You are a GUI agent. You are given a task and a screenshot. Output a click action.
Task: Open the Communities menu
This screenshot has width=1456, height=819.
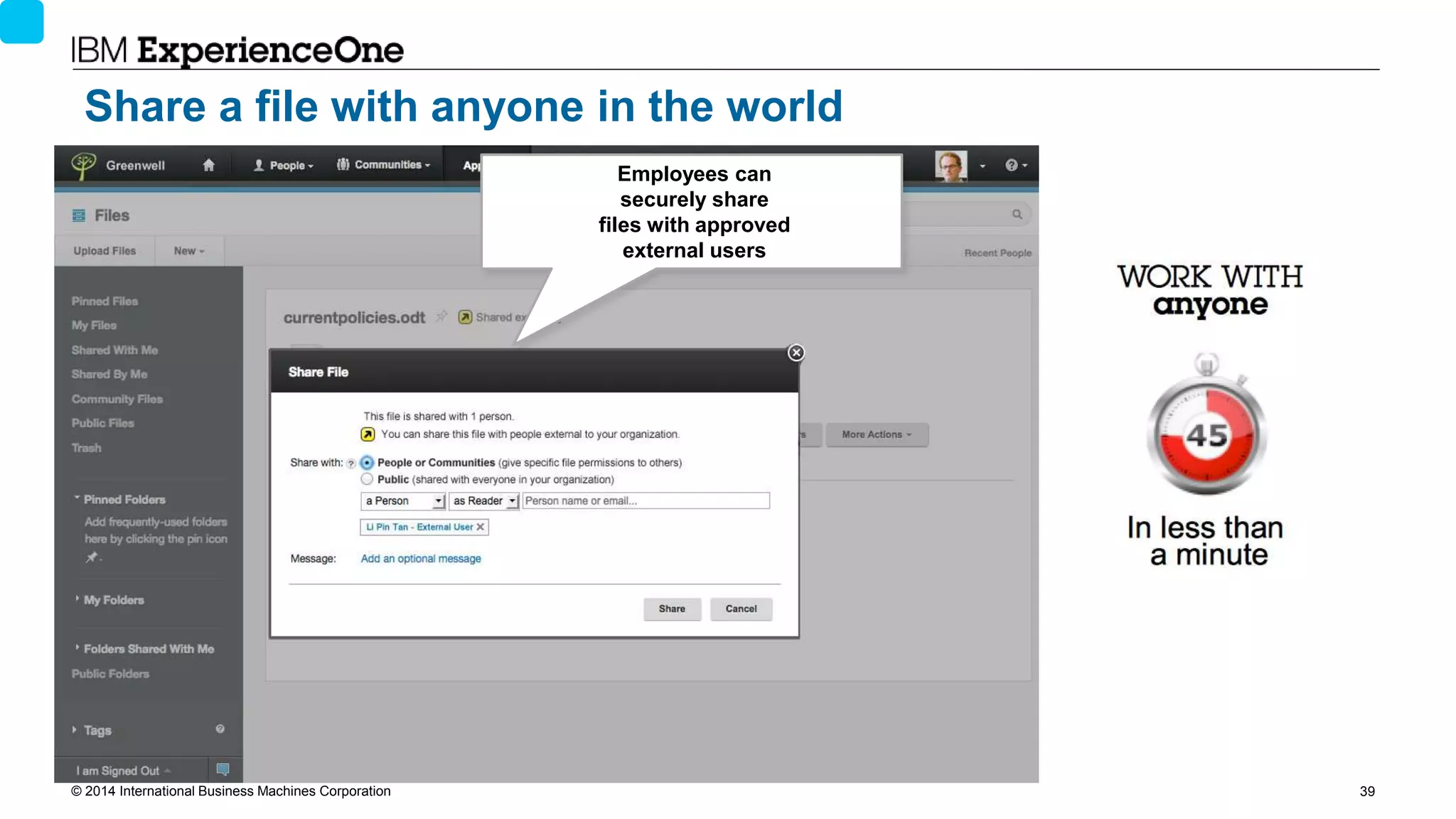click(383, 164)
